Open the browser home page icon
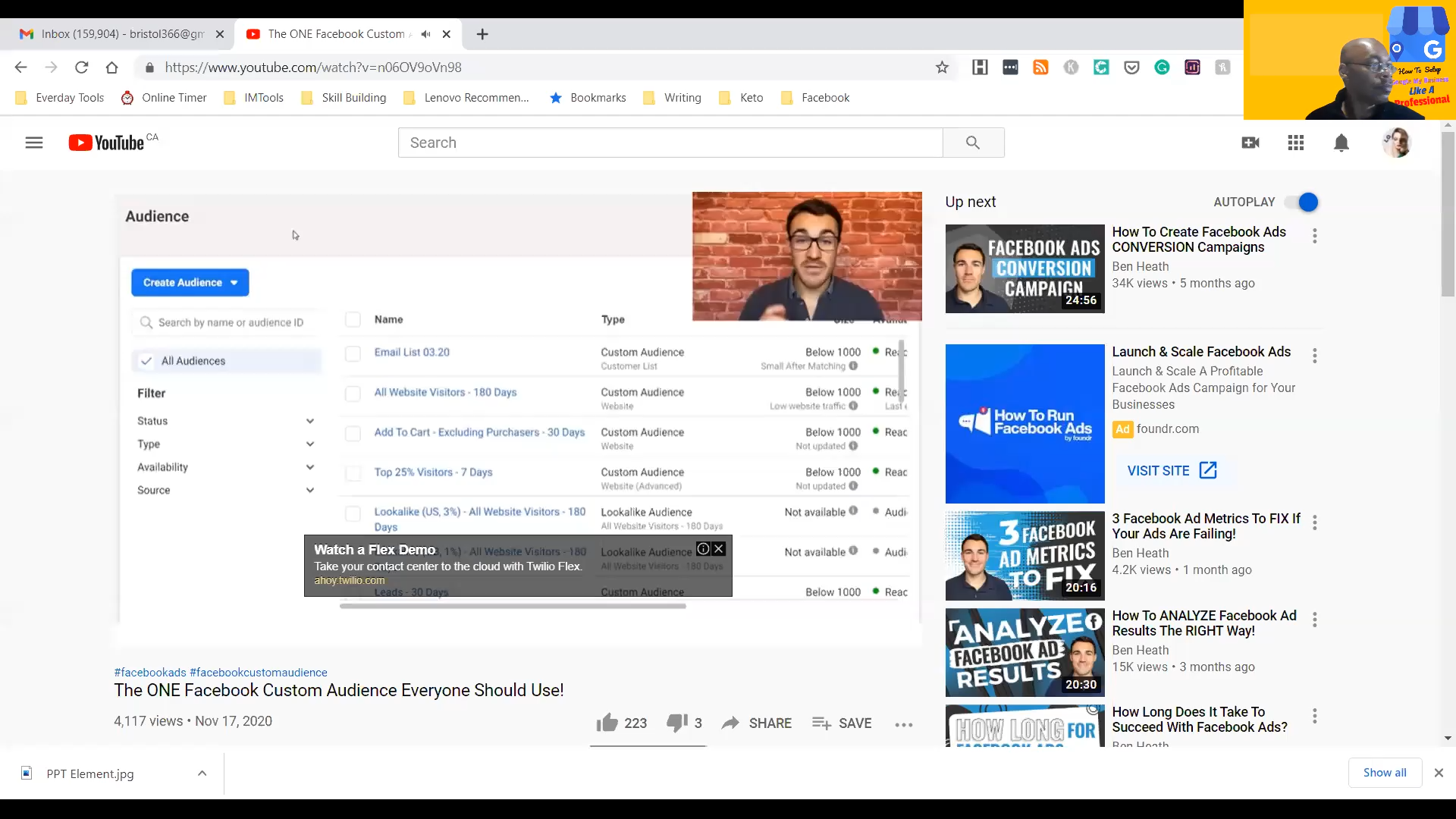The height and width of the screenshot is (819, 1456). click(111, 67)
